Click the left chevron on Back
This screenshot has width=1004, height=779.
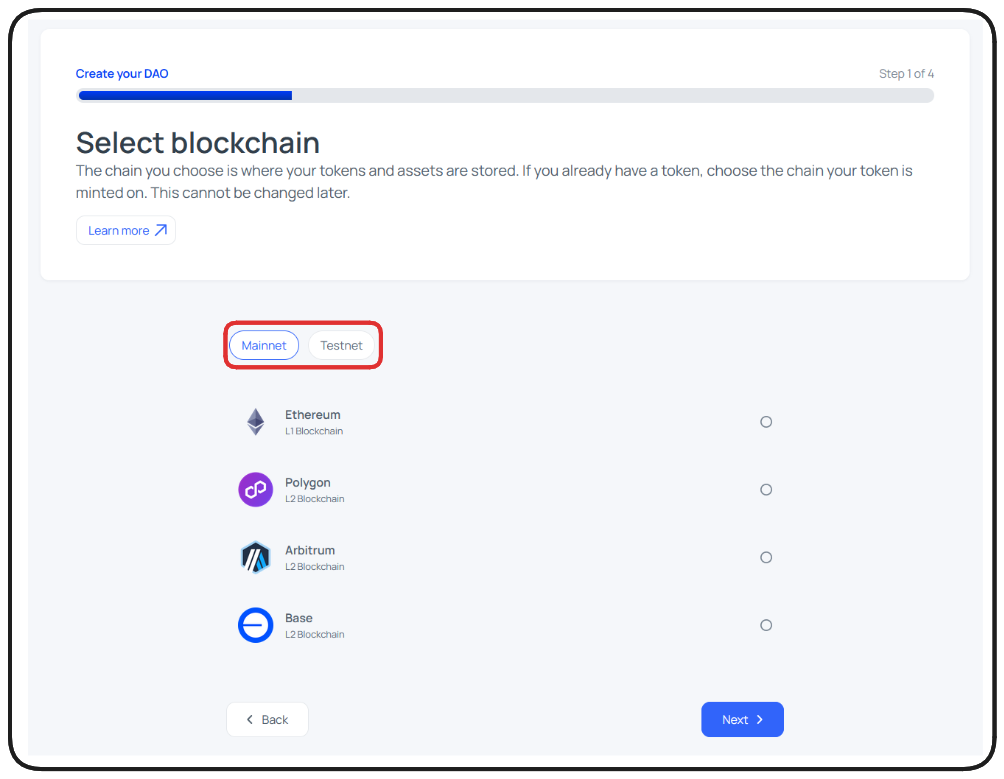pos(250,720)
